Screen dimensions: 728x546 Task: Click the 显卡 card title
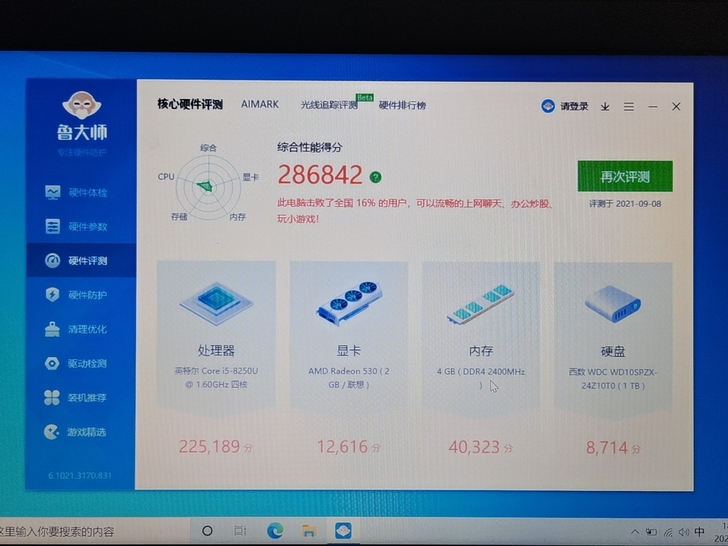point(349,351)
